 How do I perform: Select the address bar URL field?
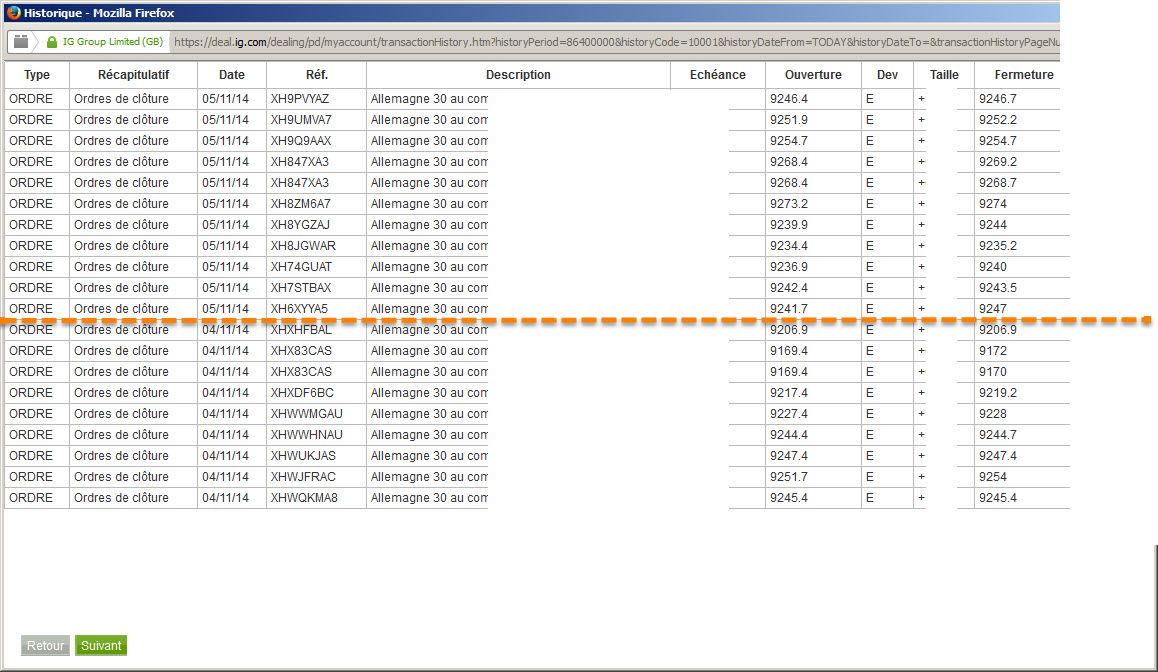pyautogui.click(x=615, y=42)
